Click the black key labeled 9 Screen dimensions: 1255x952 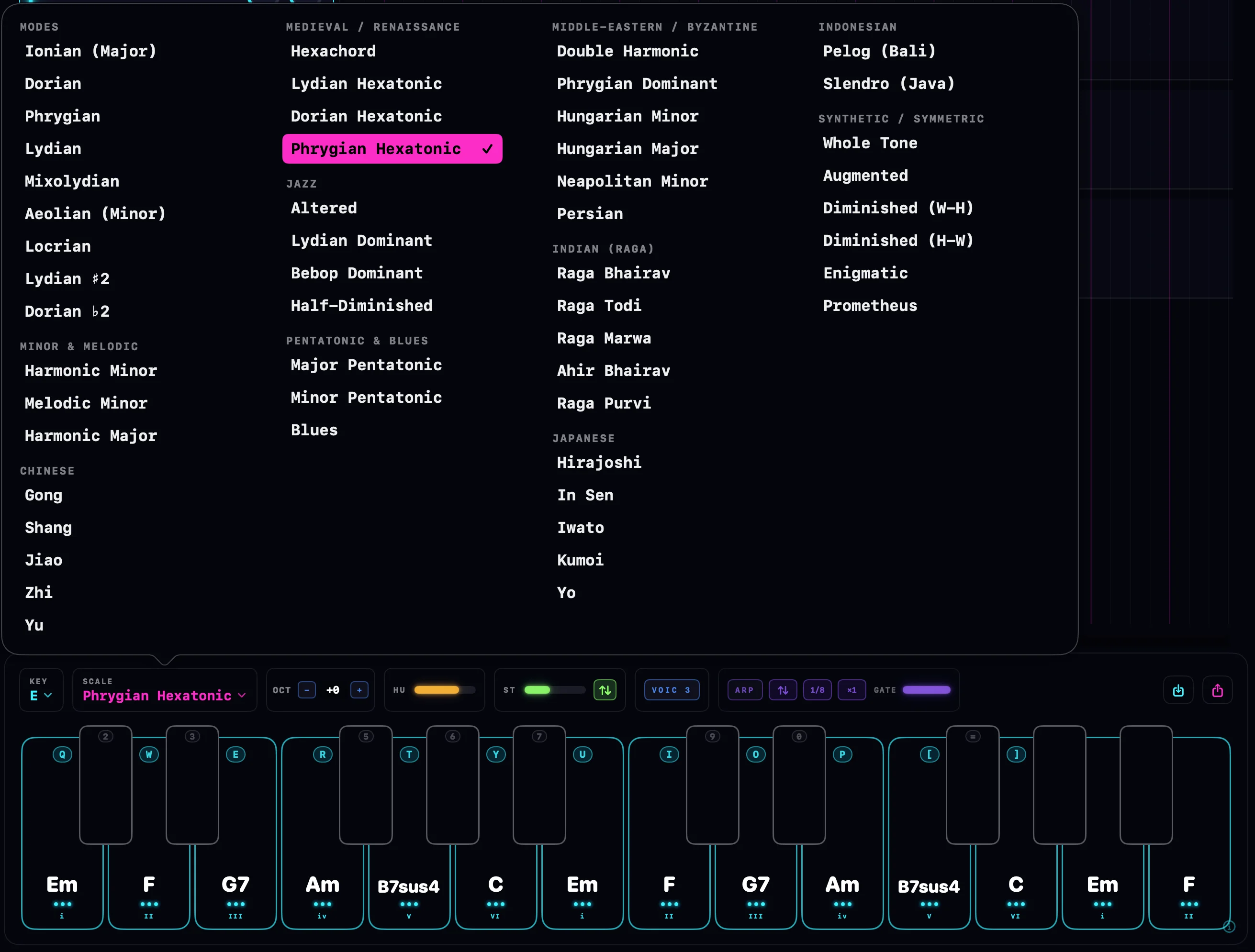[713, 786]
